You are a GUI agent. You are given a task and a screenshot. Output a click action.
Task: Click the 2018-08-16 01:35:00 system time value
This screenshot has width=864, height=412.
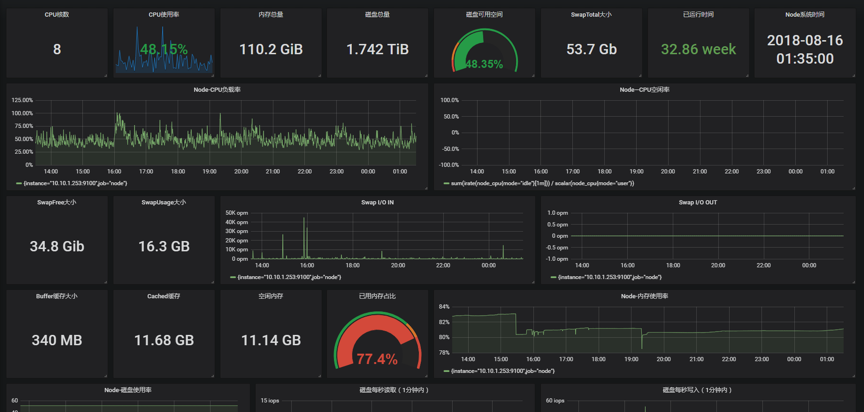click(804, 49)
